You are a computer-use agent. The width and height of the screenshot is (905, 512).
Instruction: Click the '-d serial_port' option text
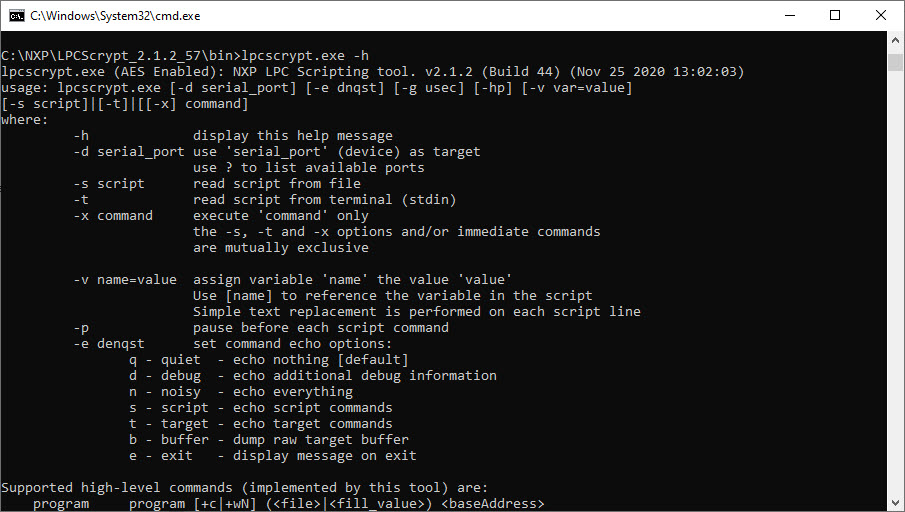coord(129,152)
